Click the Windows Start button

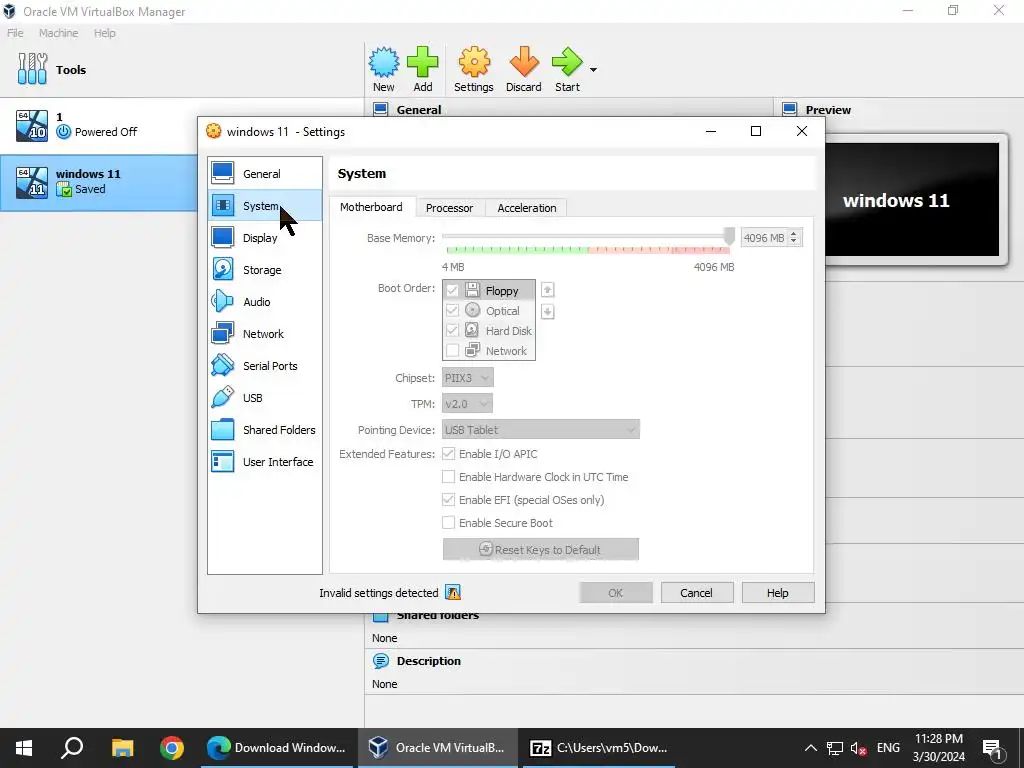point(24,748)
